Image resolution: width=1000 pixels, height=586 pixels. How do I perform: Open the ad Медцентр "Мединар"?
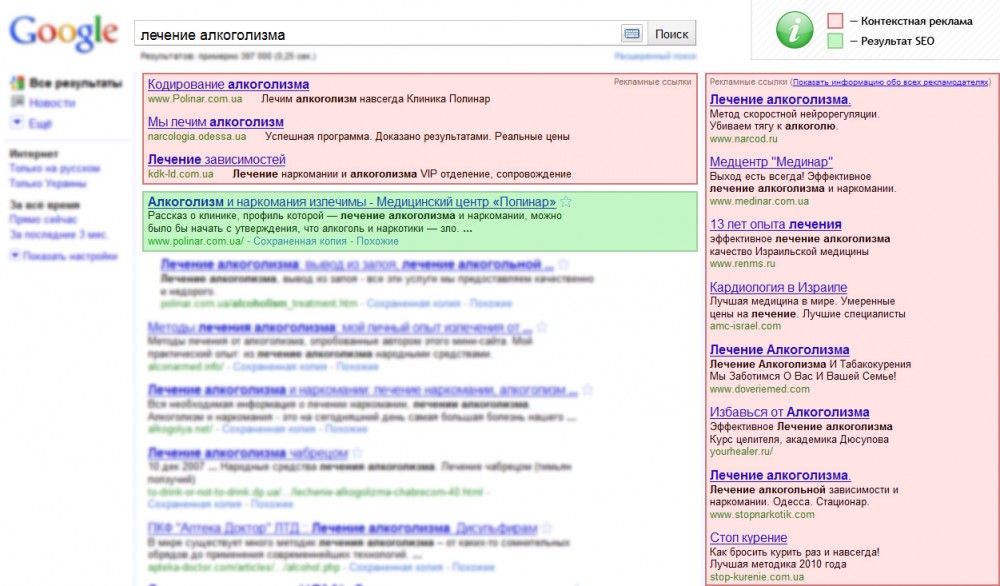771,162
